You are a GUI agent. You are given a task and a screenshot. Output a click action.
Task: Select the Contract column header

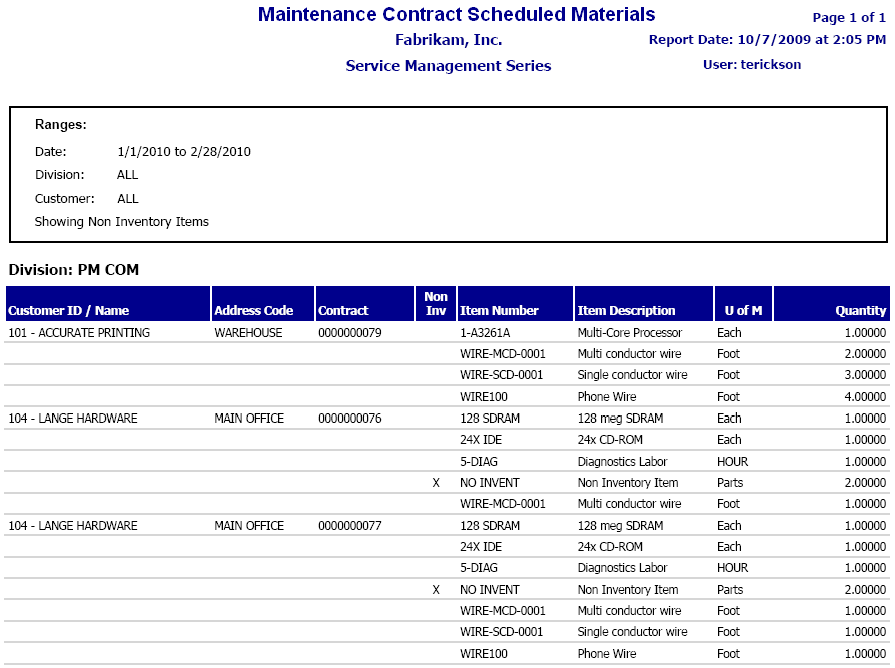pos(343,311)
